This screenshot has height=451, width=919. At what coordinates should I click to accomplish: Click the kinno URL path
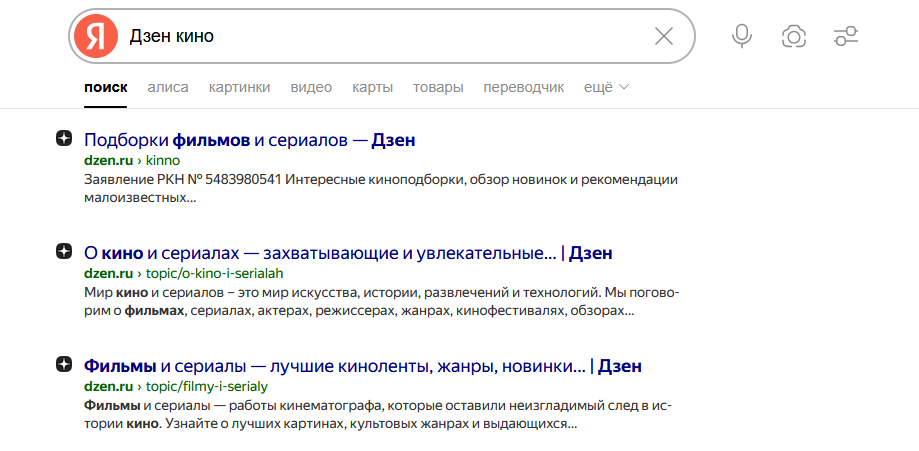point(163,161)
